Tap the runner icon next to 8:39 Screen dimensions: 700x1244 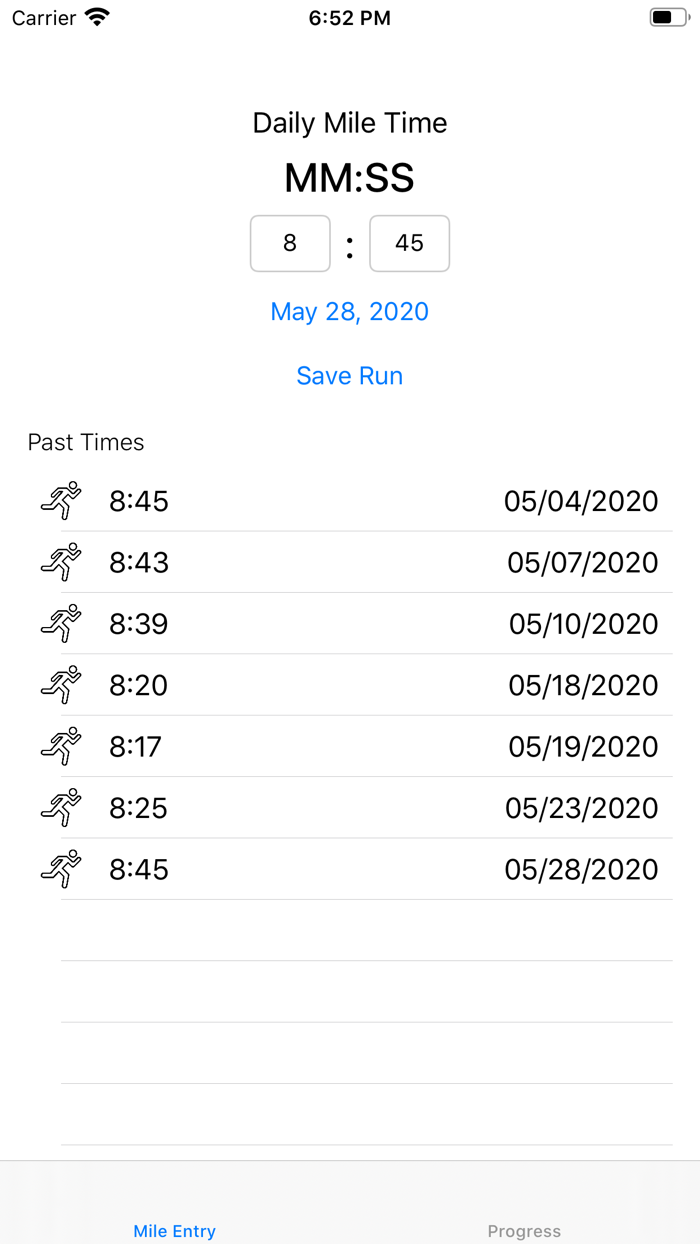coord(61,624)
